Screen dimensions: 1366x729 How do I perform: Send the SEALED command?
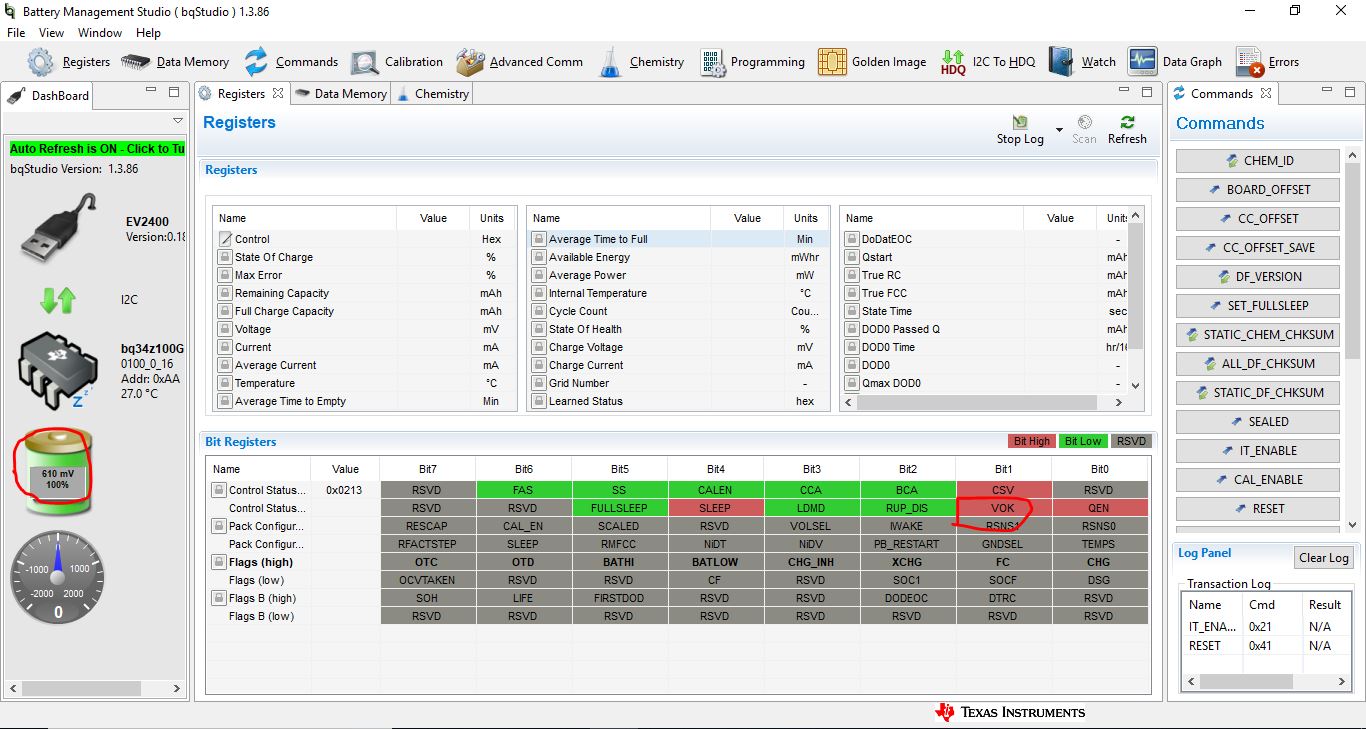(1258, 421)
